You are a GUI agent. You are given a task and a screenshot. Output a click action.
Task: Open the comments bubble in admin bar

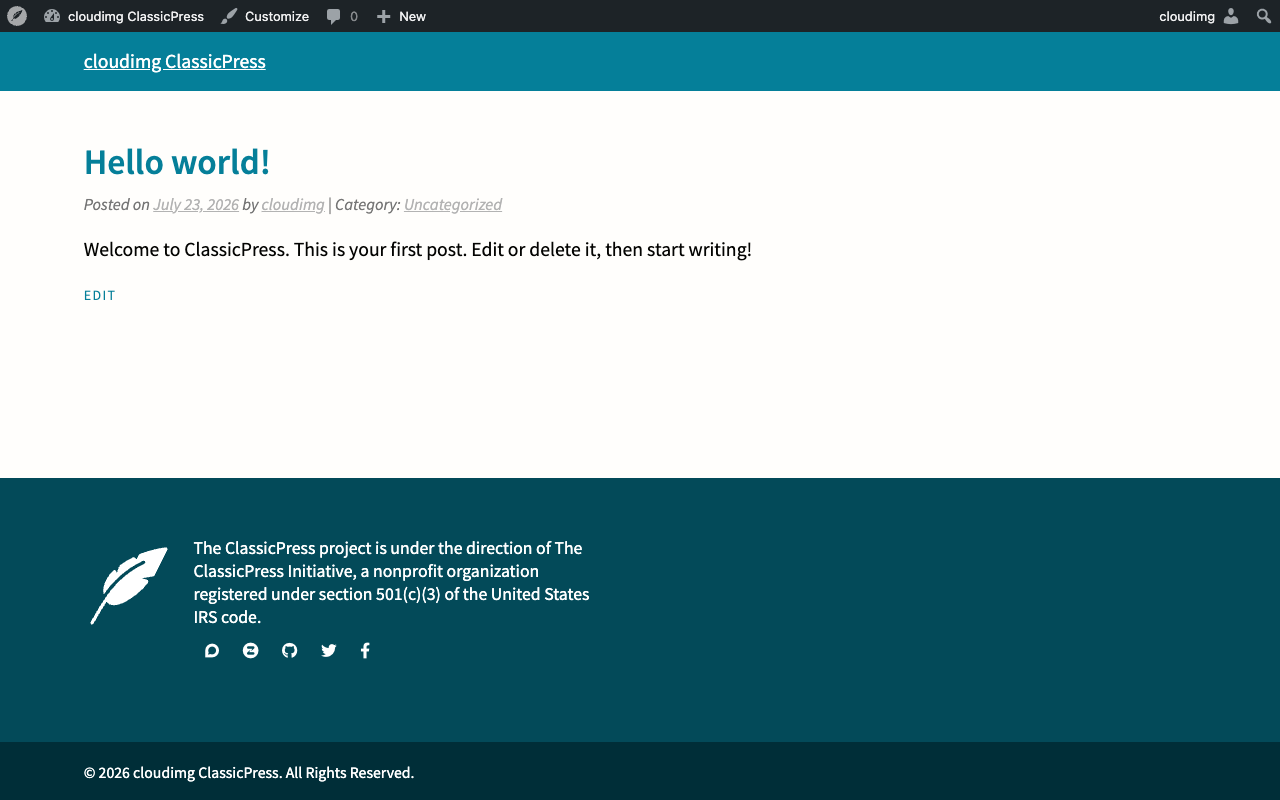[342, 16]
